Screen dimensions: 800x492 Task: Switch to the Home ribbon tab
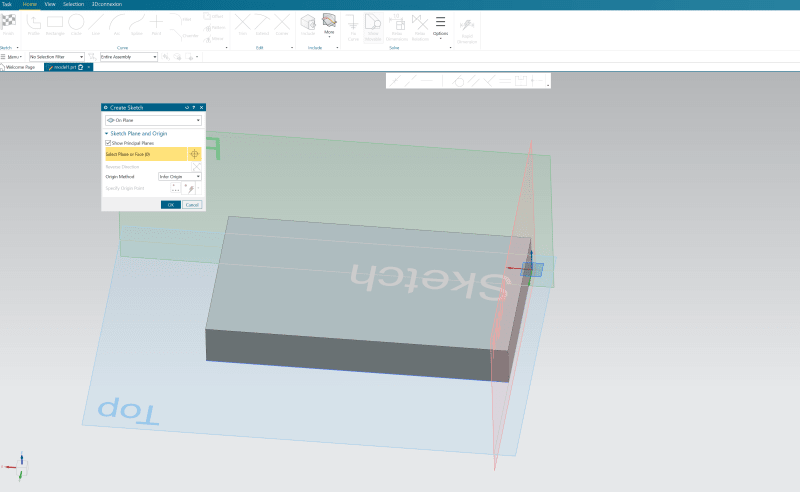tap(30, 4)
